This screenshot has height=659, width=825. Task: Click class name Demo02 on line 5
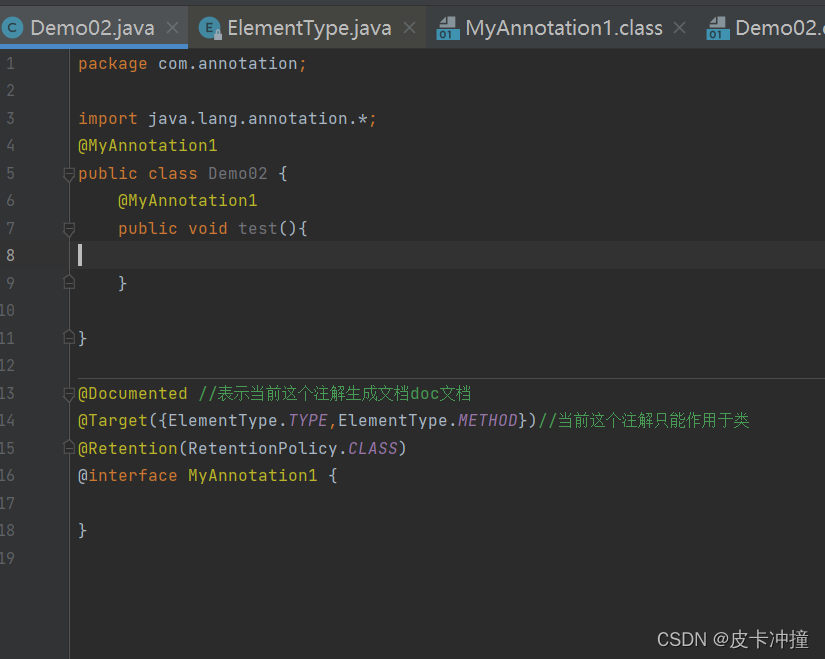[x=238, y=173]
